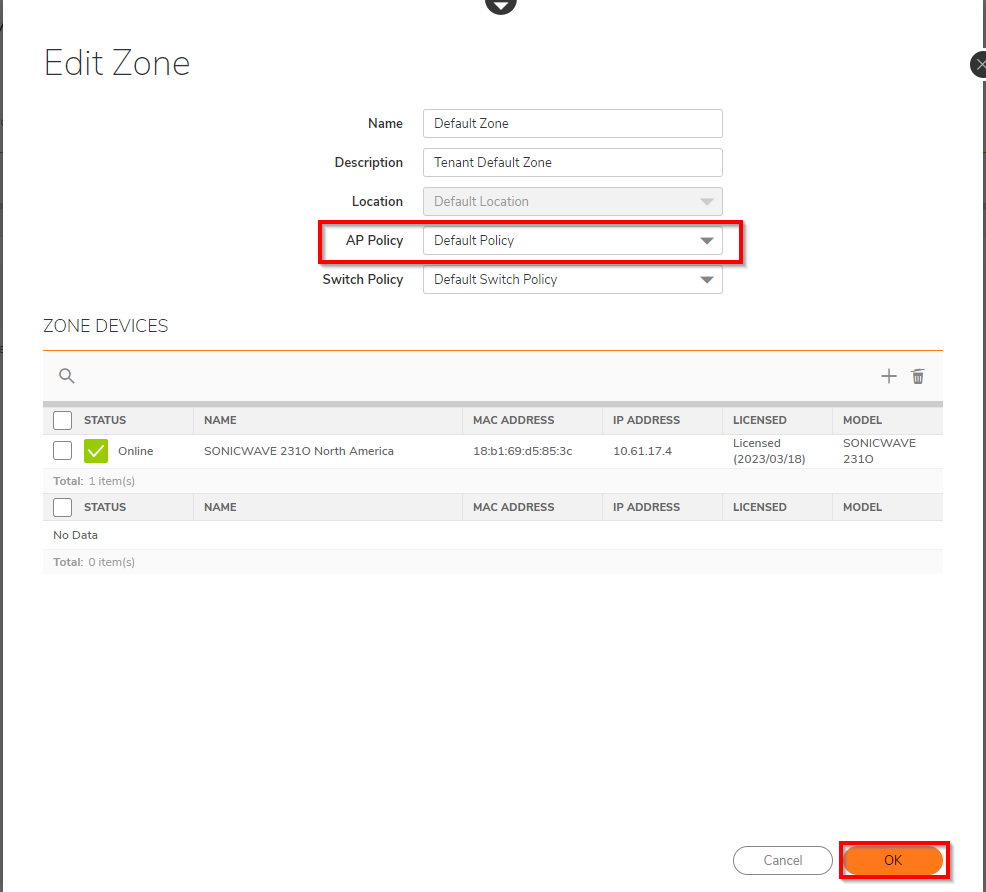This screenshot has height=892, width=986.
Task: Click the trash icon to delete device
Action: 918,376
